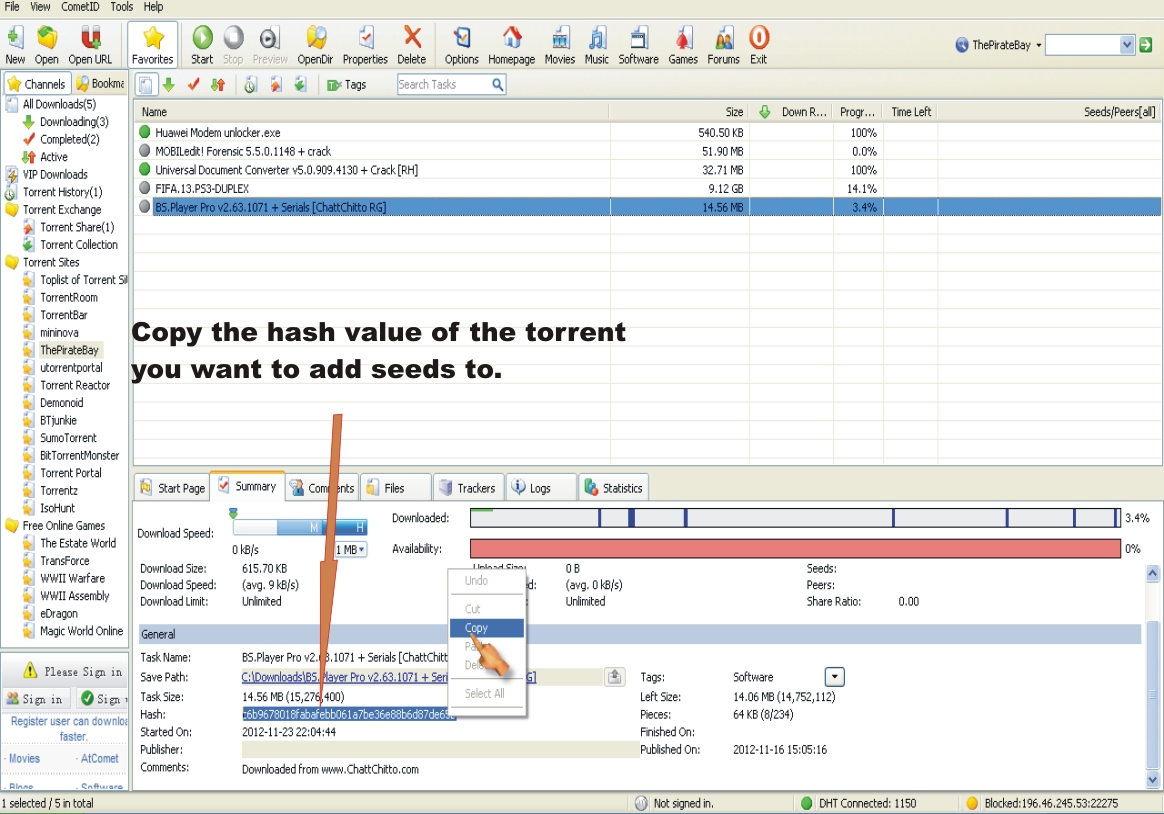This screenshot has width=1164, height=814.
Task: Select Torrent History(1) in tree
Action: tap(62, 192)
